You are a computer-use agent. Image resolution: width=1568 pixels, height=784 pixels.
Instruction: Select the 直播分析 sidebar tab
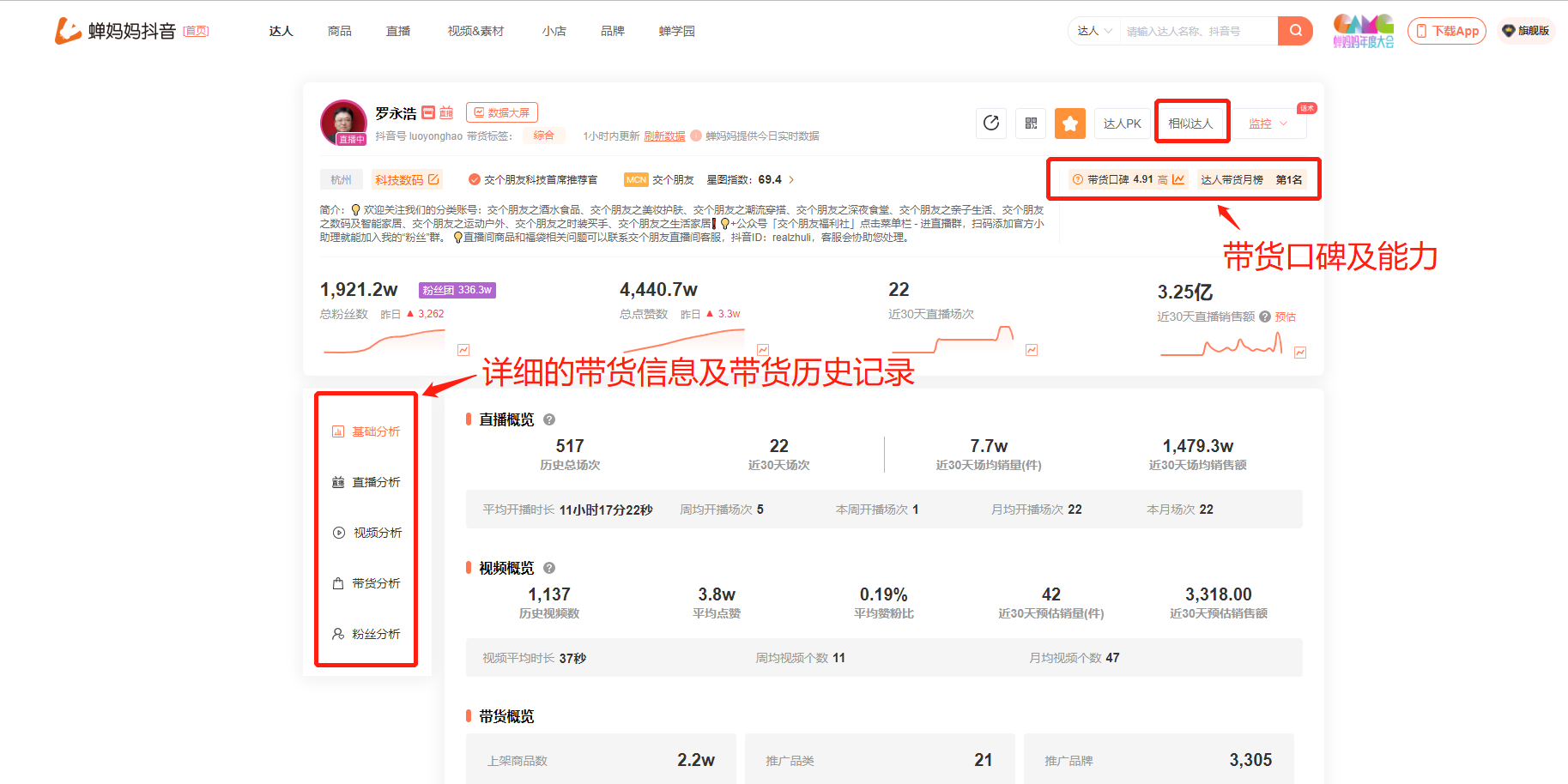click(366, 482)
